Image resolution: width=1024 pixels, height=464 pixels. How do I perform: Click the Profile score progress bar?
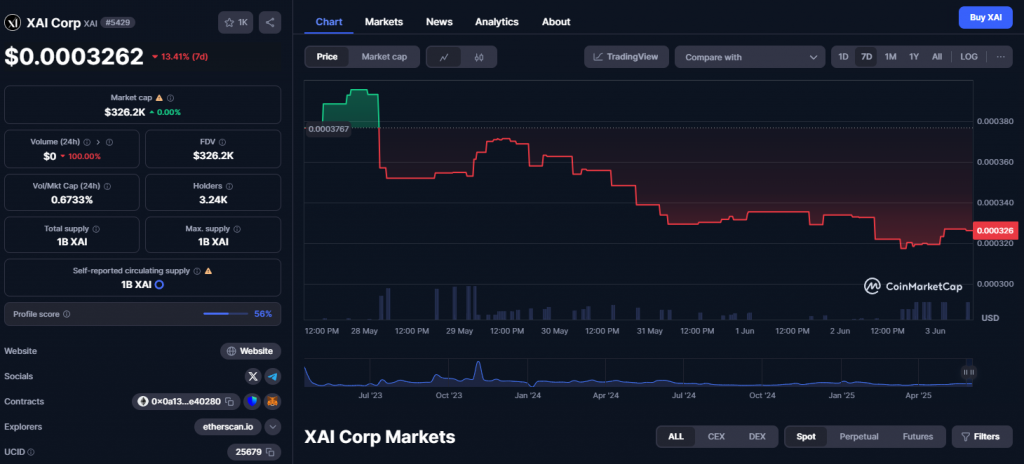[225, 314]
